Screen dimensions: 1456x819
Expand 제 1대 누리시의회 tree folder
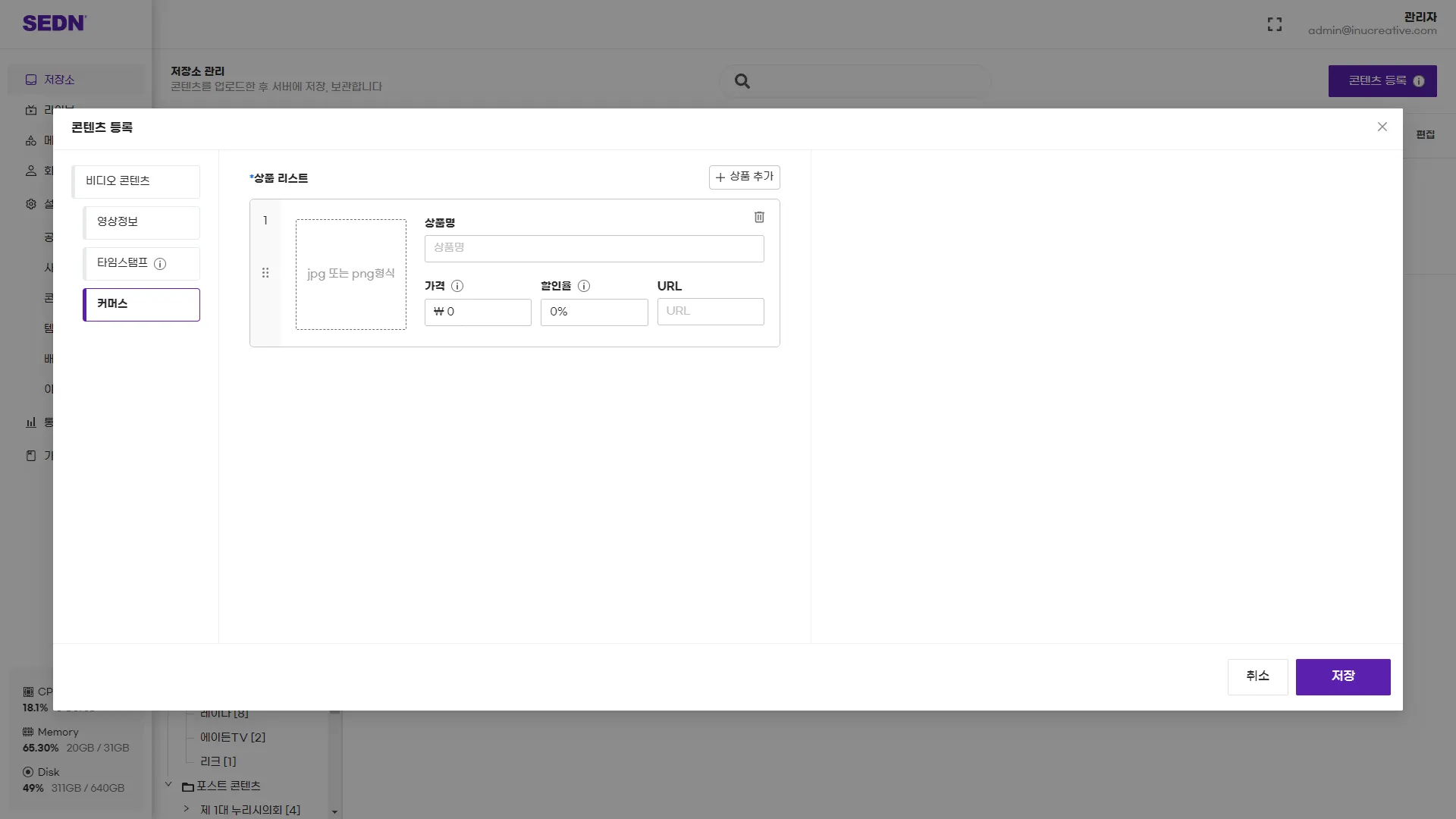[187, 809]
